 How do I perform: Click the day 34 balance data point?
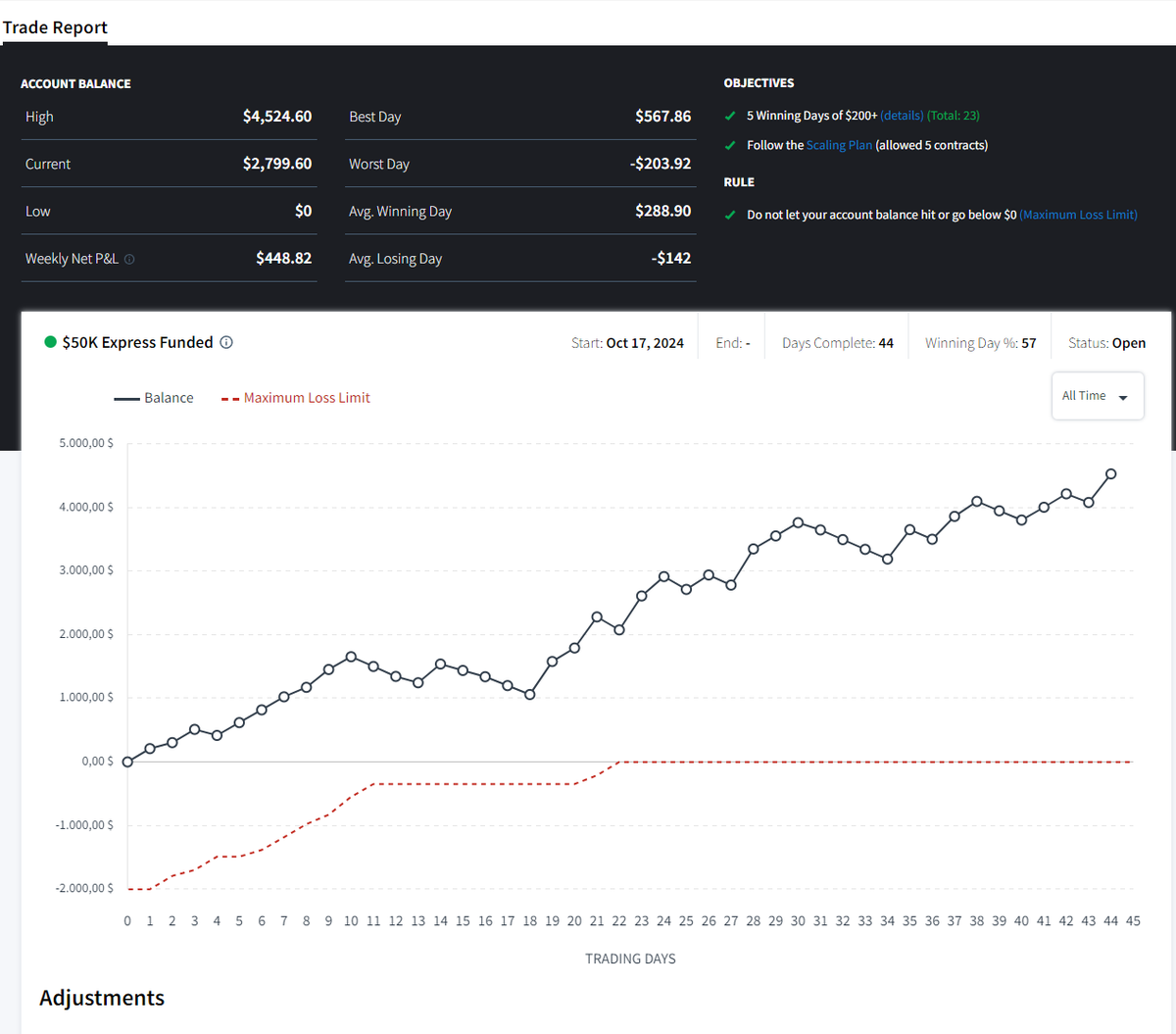(887, 560)
